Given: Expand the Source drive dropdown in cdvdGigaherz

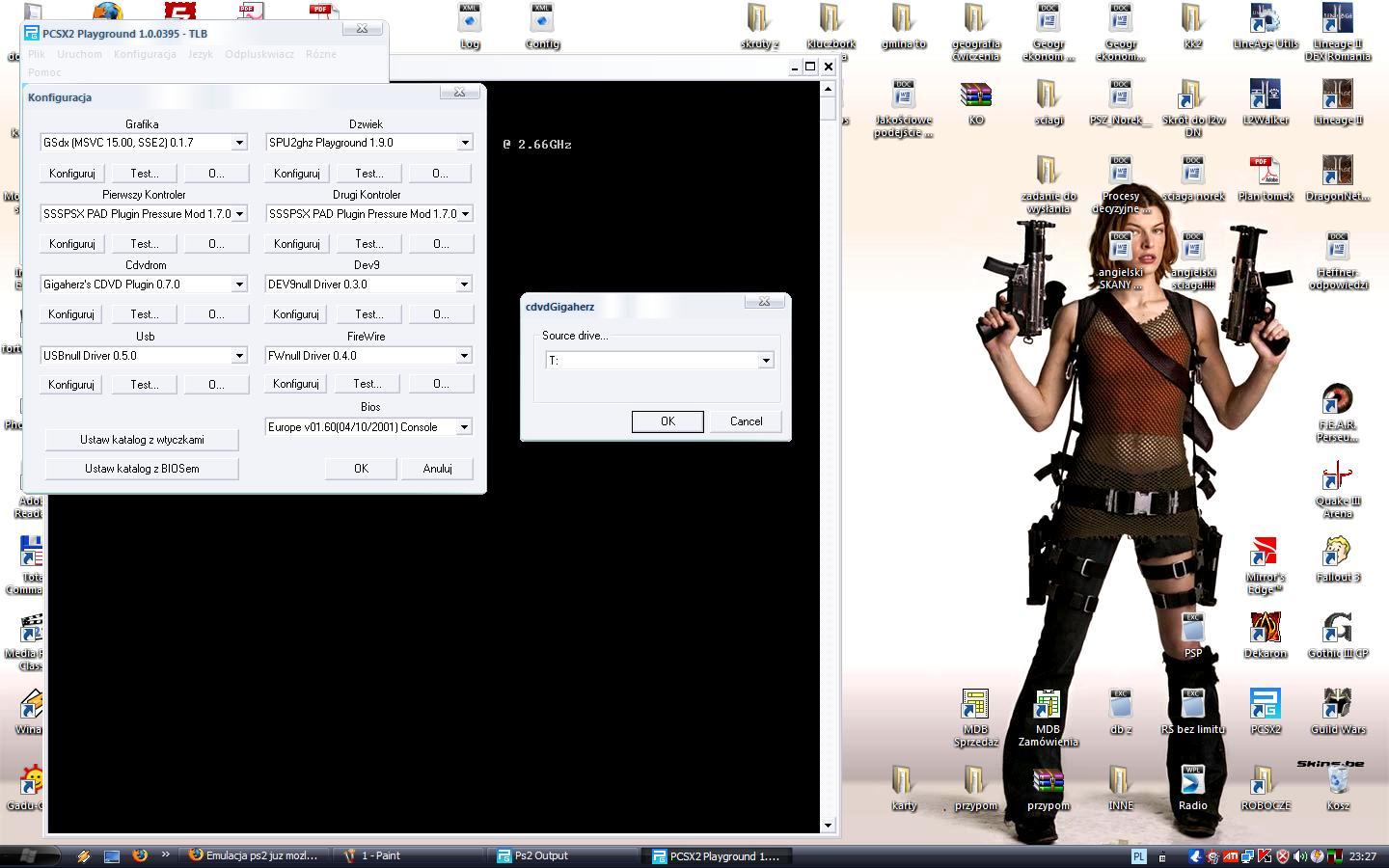Looking at the screenshot, I should [766, 361].
